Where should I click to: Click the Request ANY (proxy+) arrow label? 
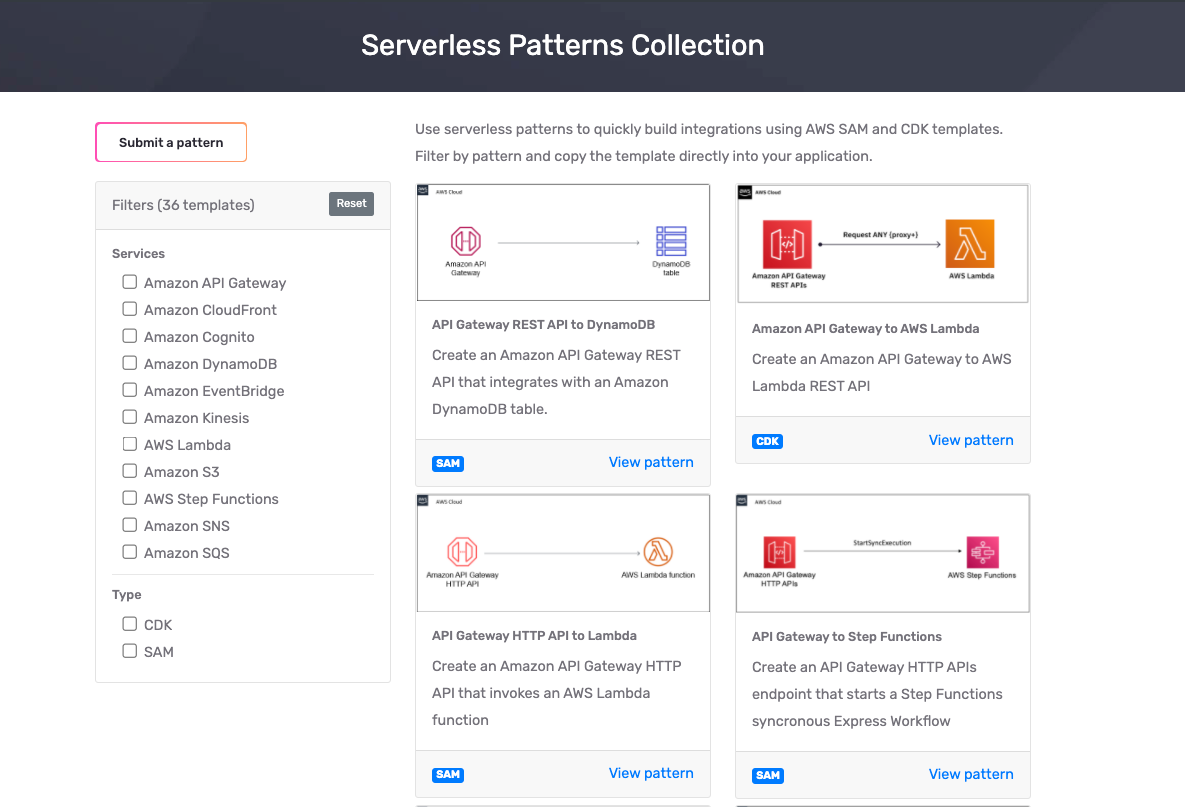point(880,235)
